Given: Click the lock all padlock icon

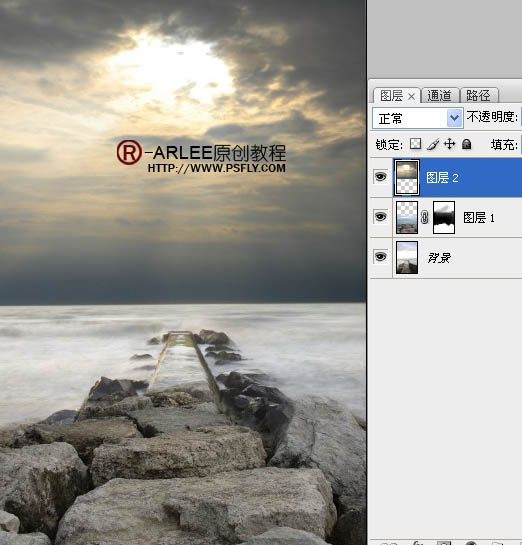Looking at the screenshot, I should click(466, 144).
